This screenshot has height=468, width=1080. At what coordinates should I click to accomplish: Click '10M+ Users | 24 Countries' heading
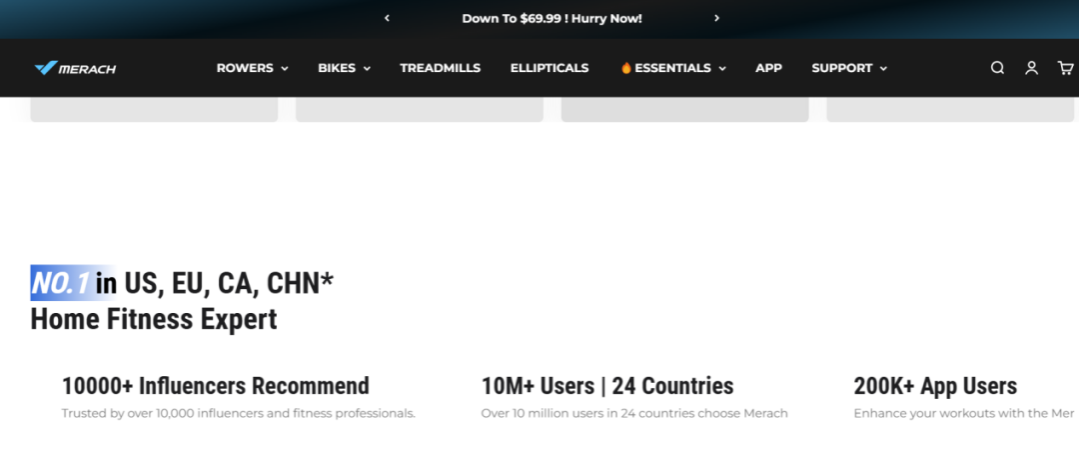click(607, 385)
